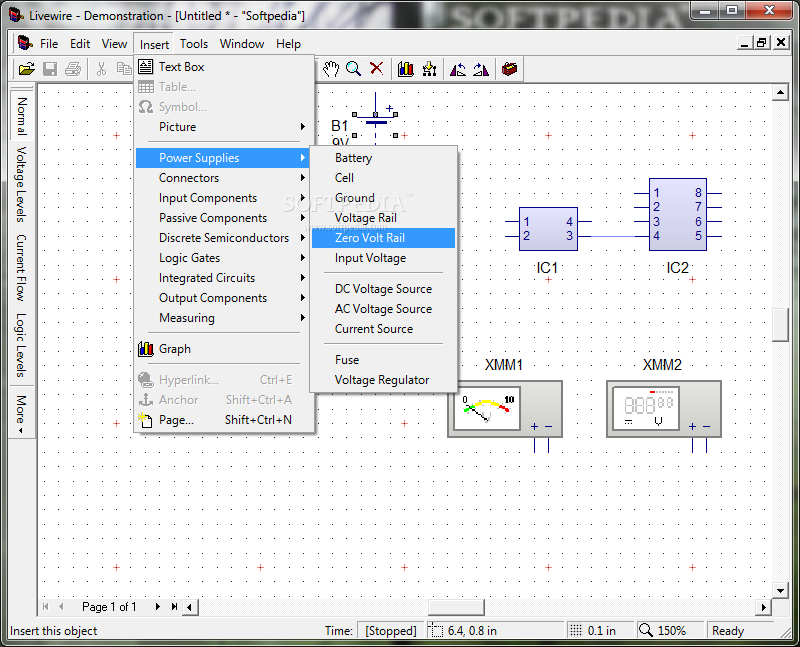Viewport: 800px width, 647px height.
Task: Select the Pan hand tool
Action: tap(331, 69)
